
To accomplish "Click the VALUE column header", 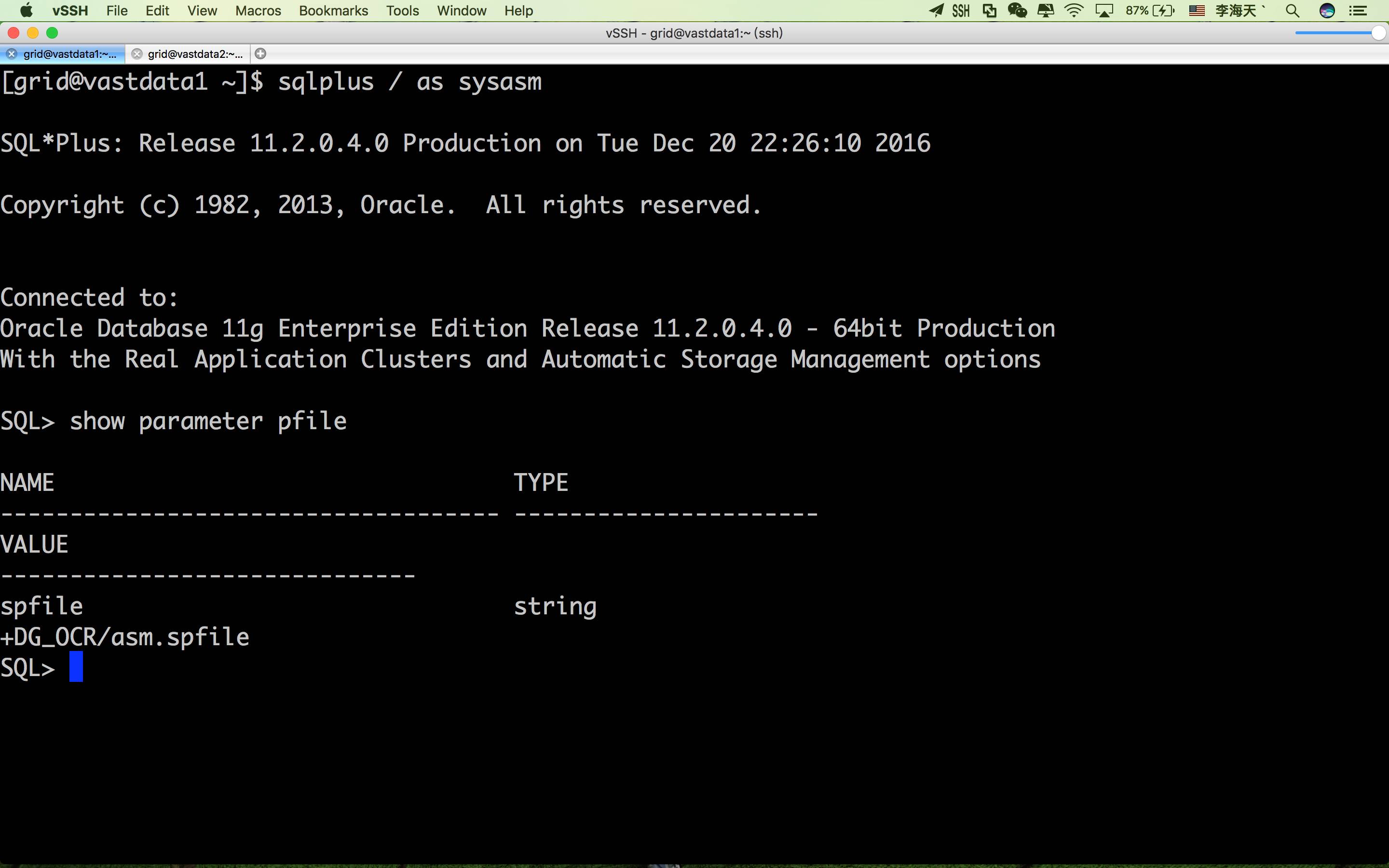I will 34,545.
